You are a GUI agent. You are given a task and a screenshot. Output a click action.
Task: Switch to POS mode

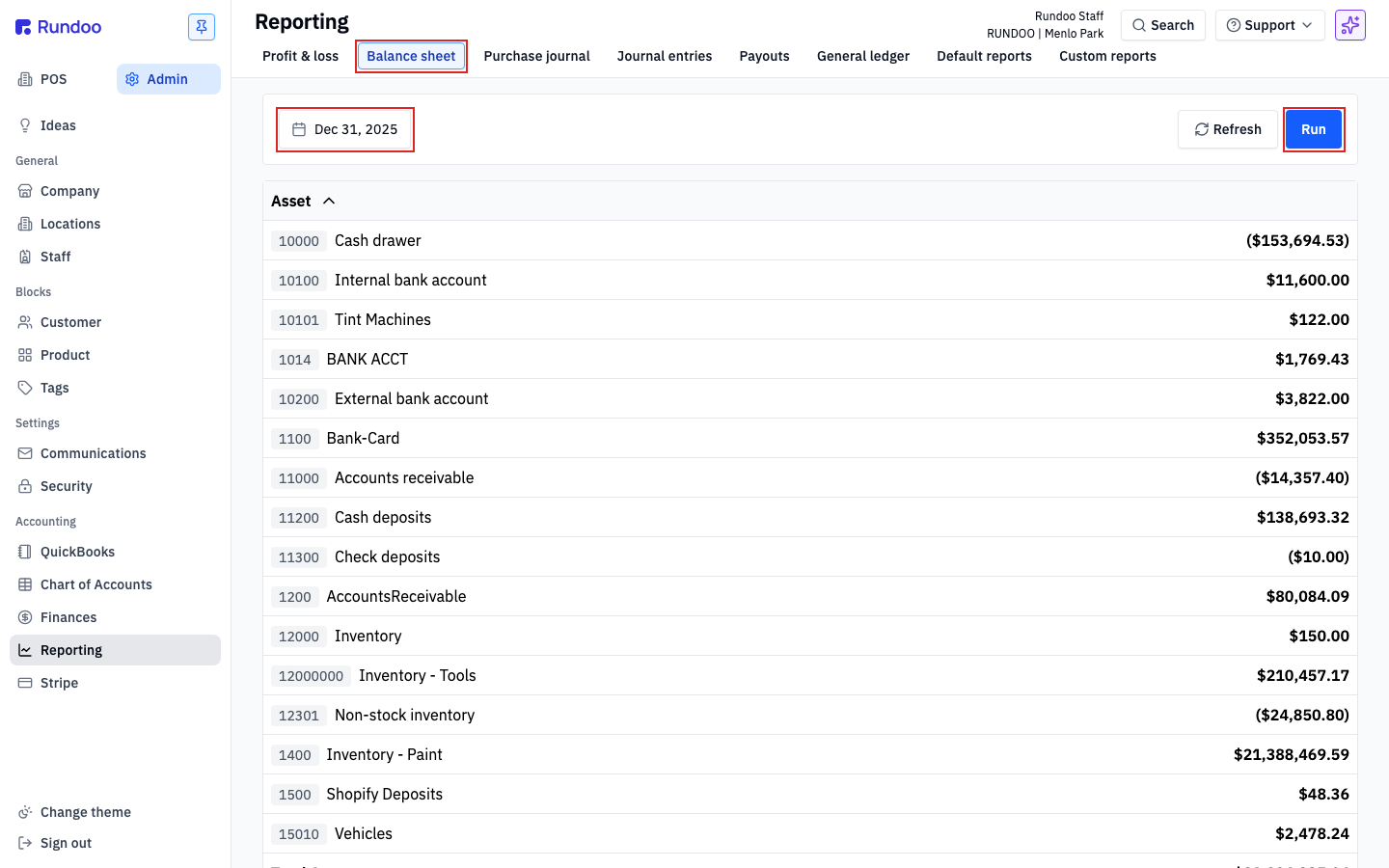(60, 79)
